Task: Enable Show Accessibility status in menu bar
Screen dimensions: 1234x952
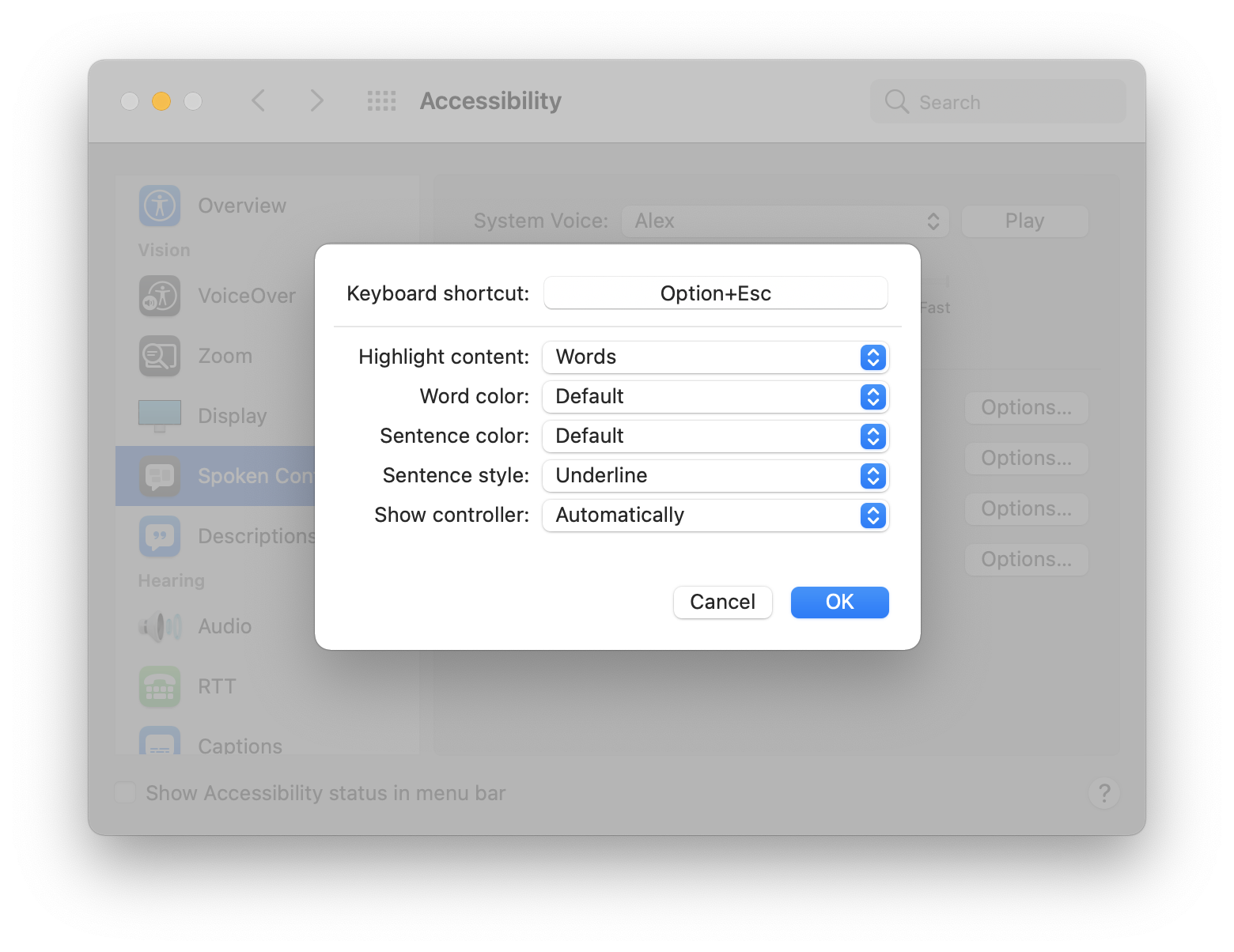Action: click(x=125, y=792)
